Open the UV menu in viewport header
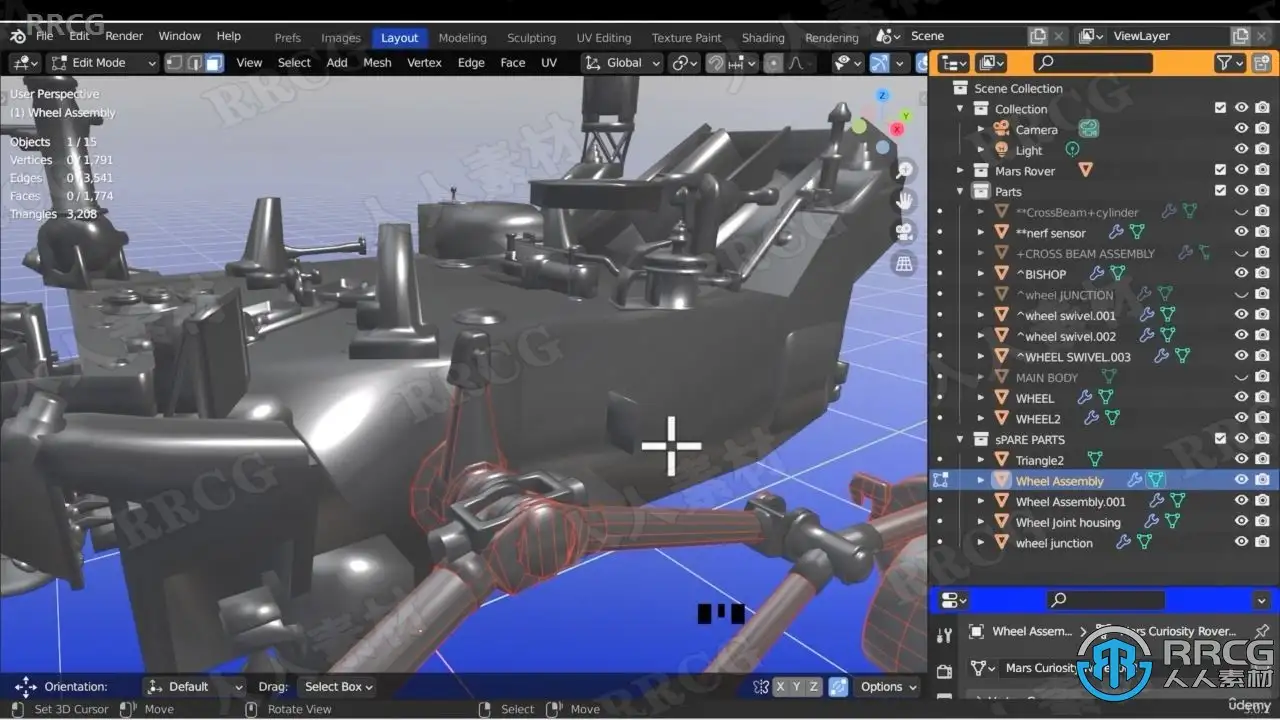 (549, 63)
